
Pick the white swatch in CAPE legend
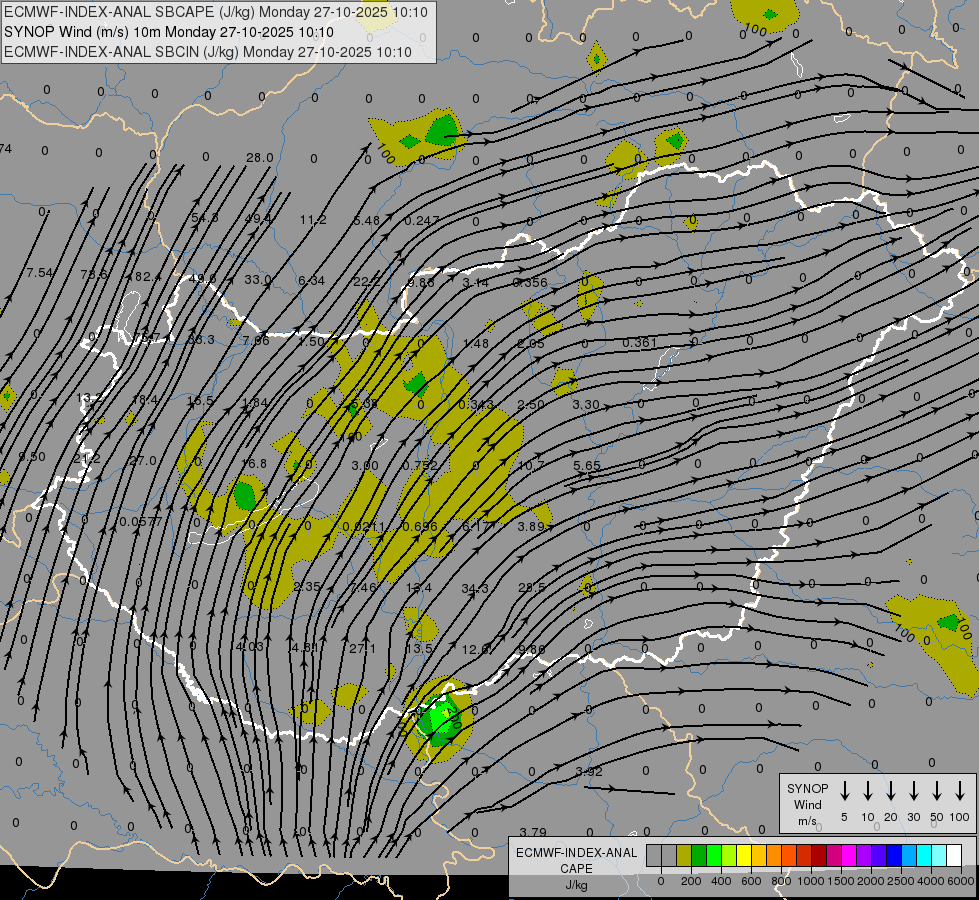click(x=953, y=855)
